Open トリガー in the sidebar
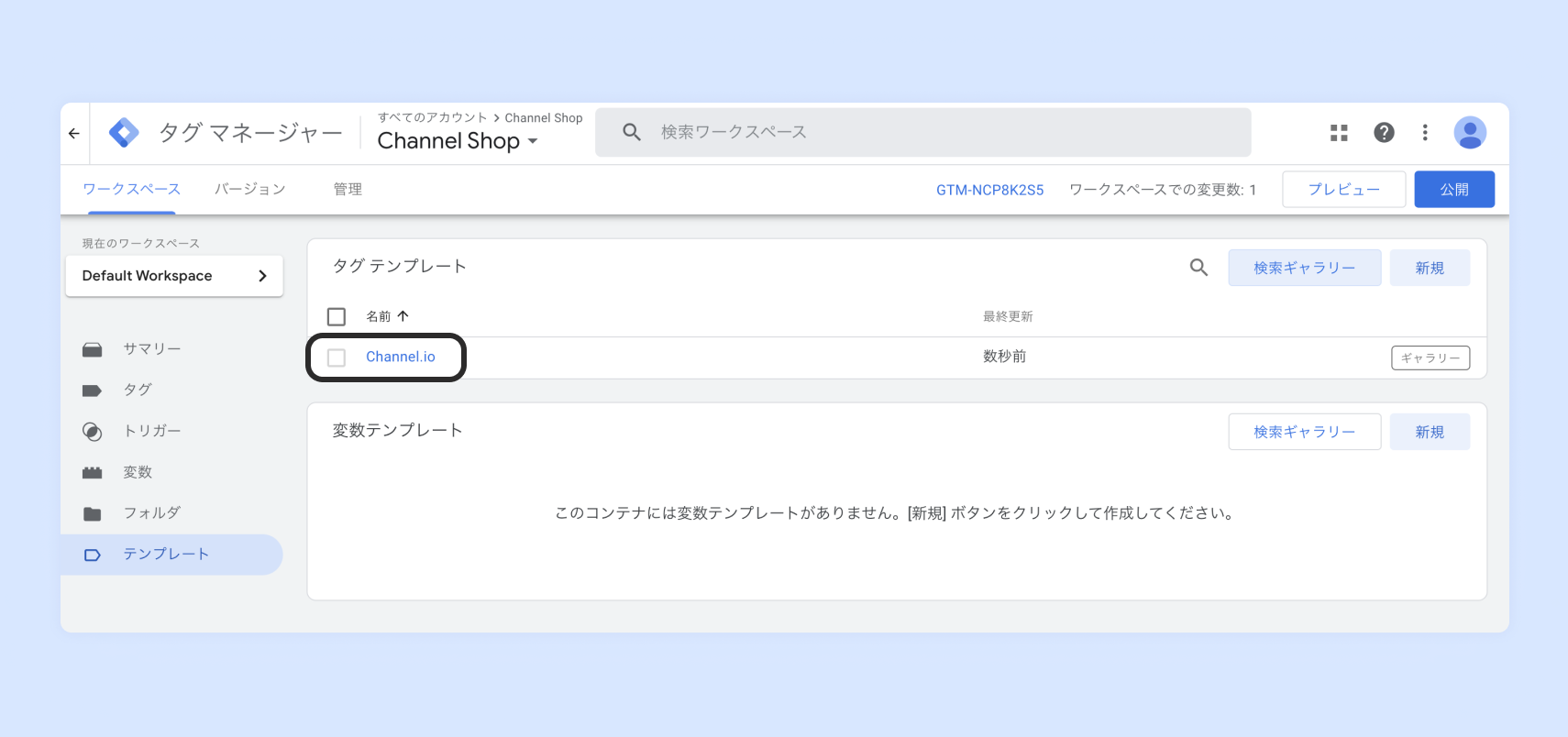Screen dimensions: 1568x737 coord(152,431)
